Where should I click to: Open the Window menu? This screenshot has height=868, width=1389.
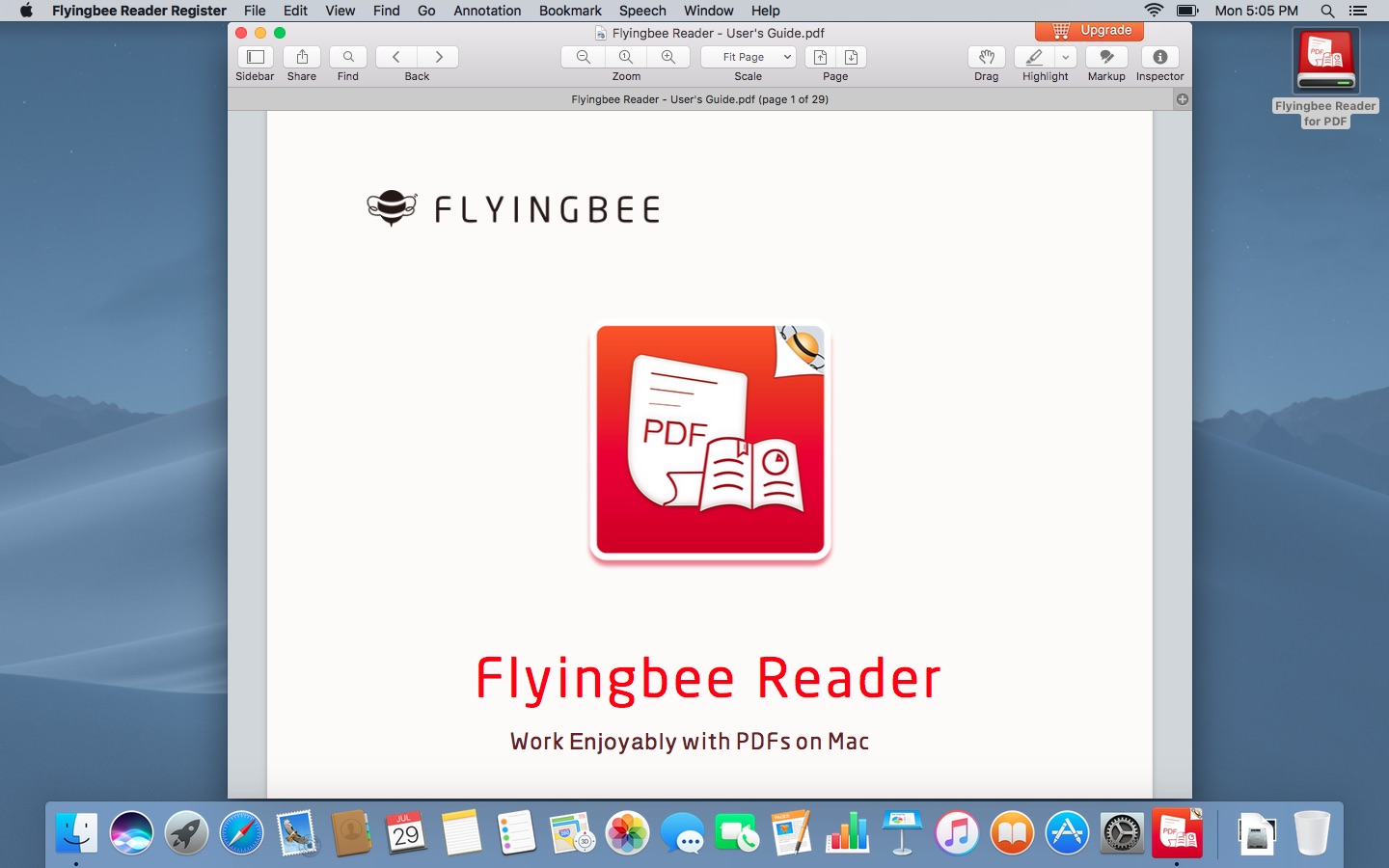[709, 11]
